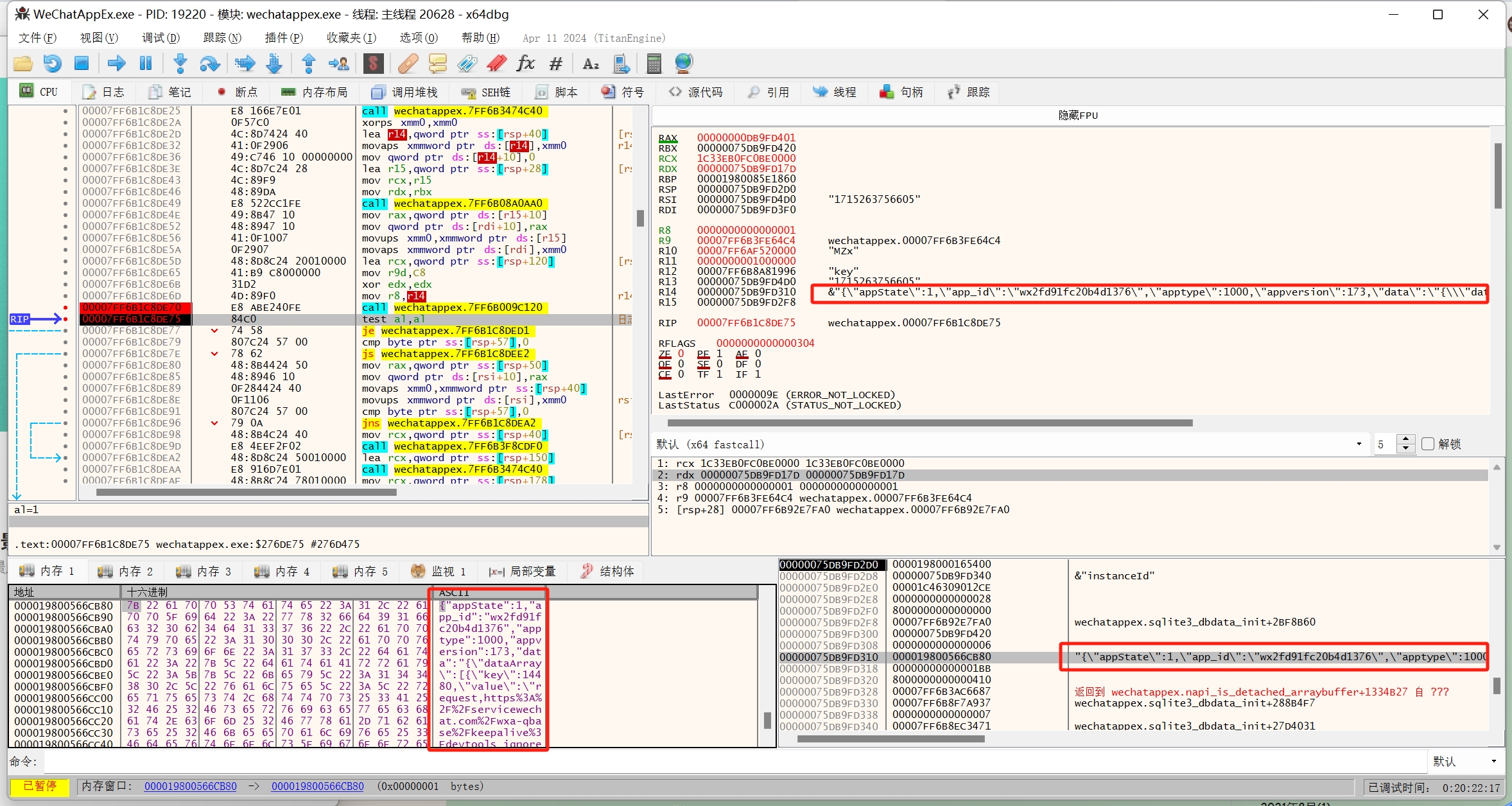Viewport: 1512px width, 806px height.
Task: Click the Step over icon
Action: coord(210,63)
